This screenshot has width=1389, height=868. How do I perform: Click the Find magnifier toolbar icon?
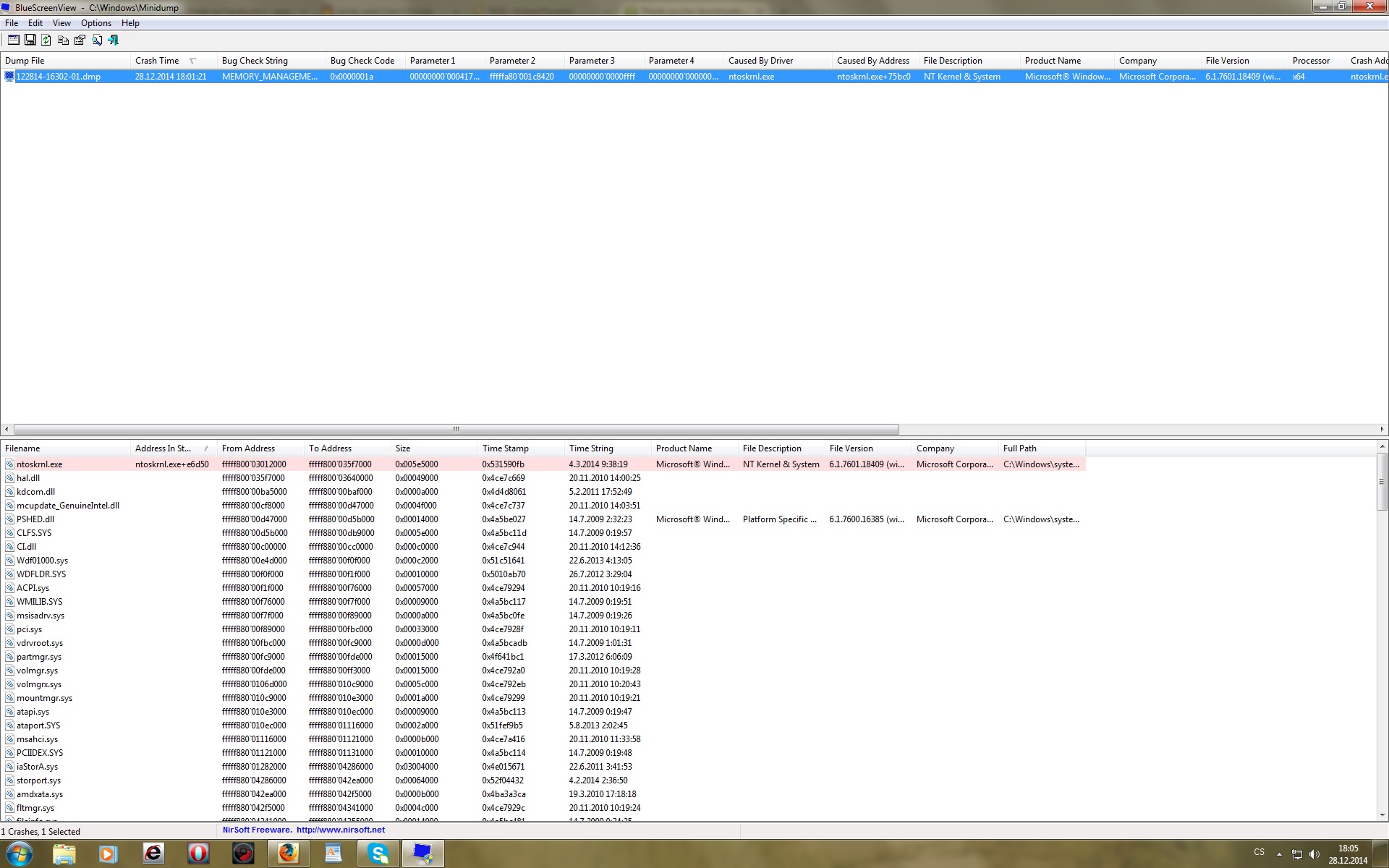[96, 41]
